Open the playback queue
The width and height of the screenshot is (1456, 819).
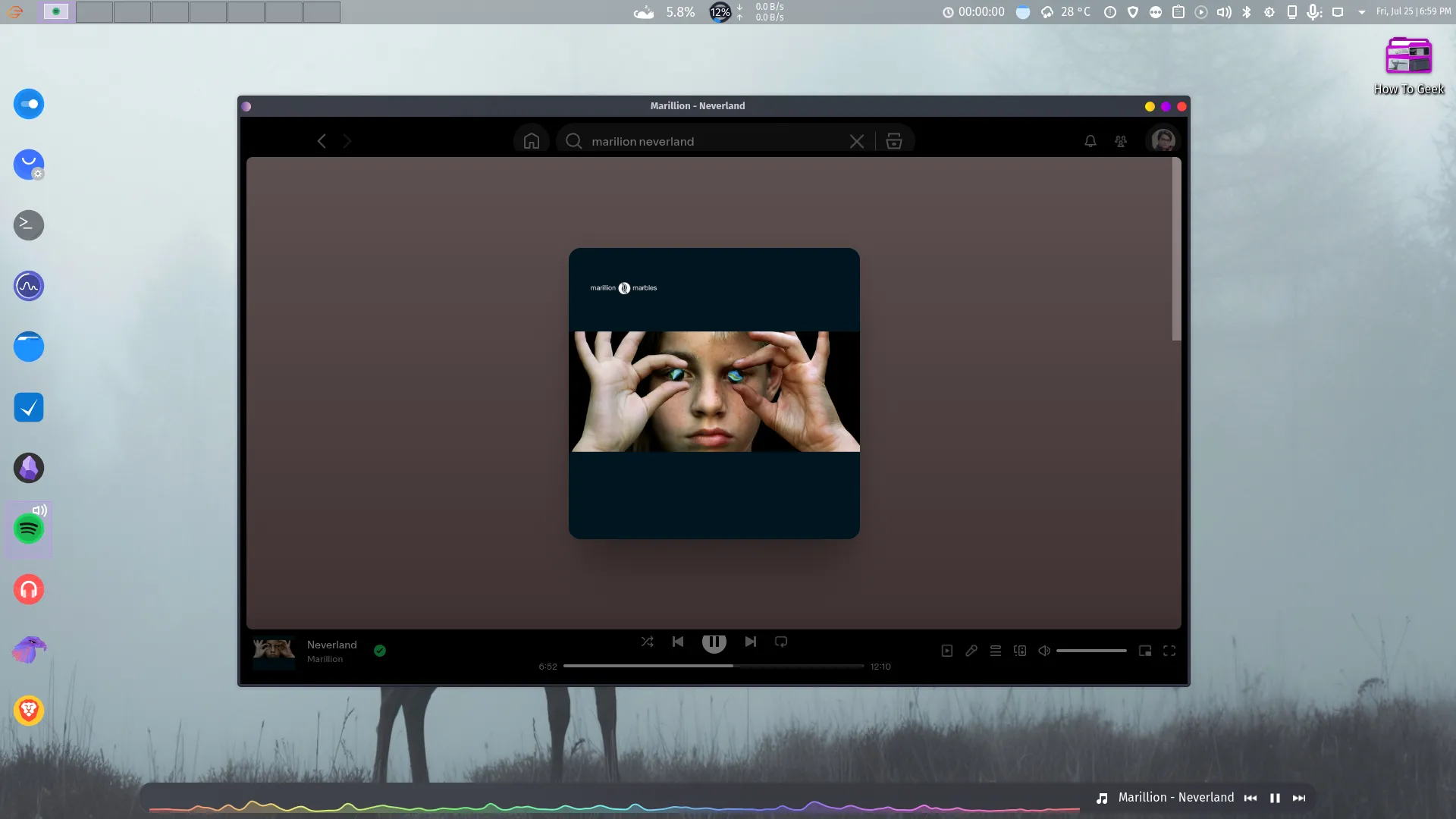tap(996, 651)
